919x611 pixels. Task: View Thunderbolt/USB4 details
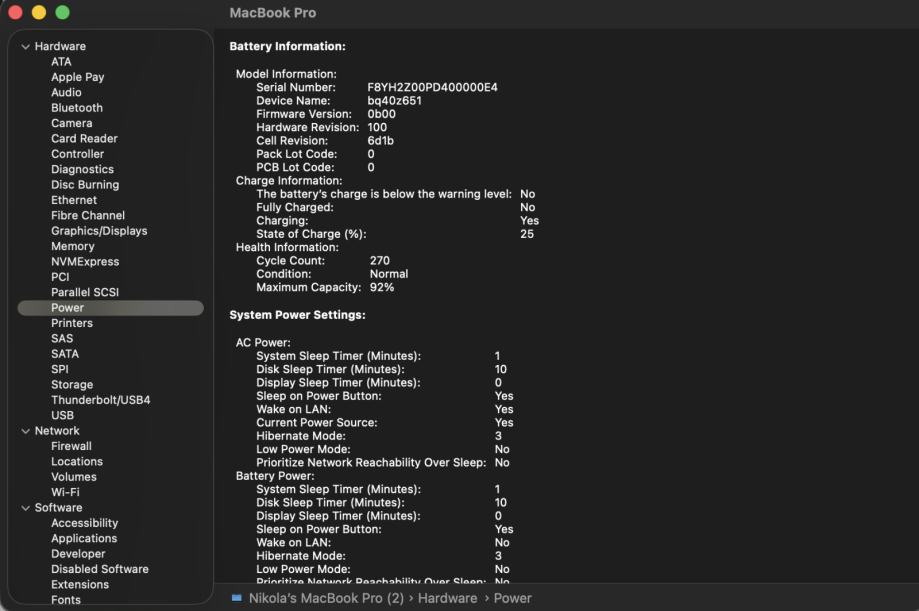point(101,400)
